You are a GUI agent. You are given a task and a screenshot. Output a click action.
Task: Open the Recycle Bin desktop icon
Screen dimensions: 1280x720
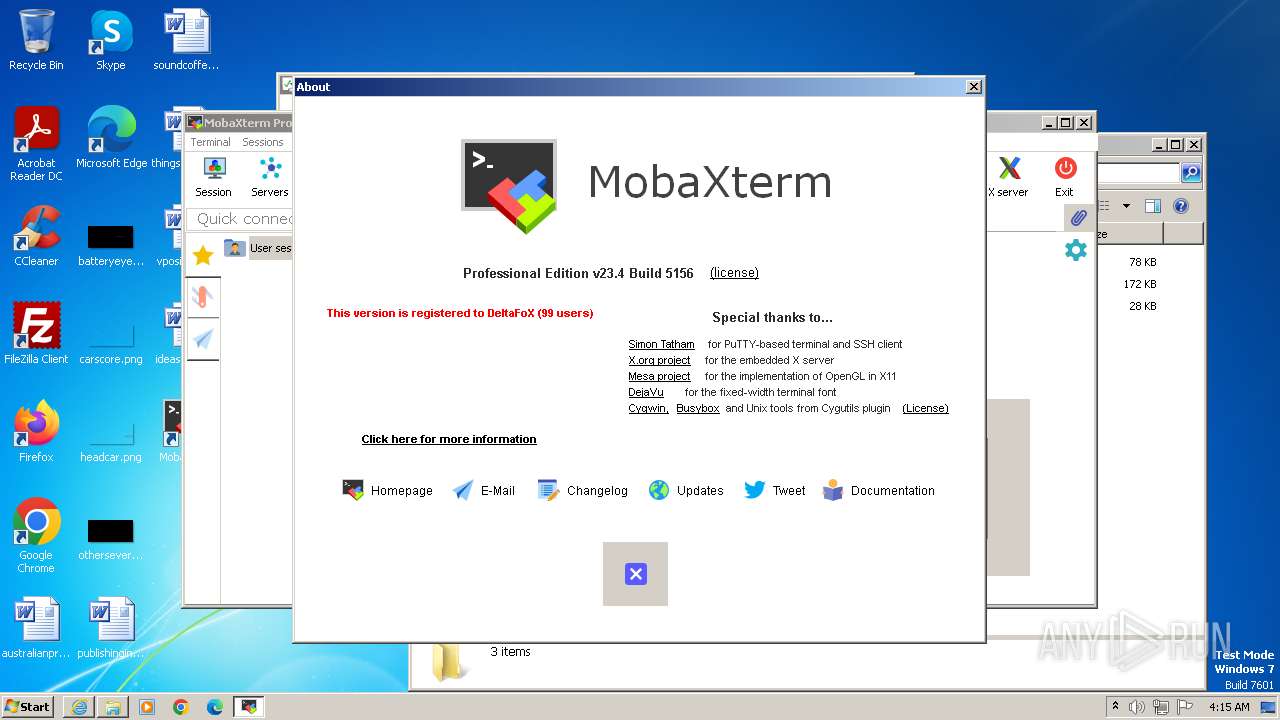[36, 40]
